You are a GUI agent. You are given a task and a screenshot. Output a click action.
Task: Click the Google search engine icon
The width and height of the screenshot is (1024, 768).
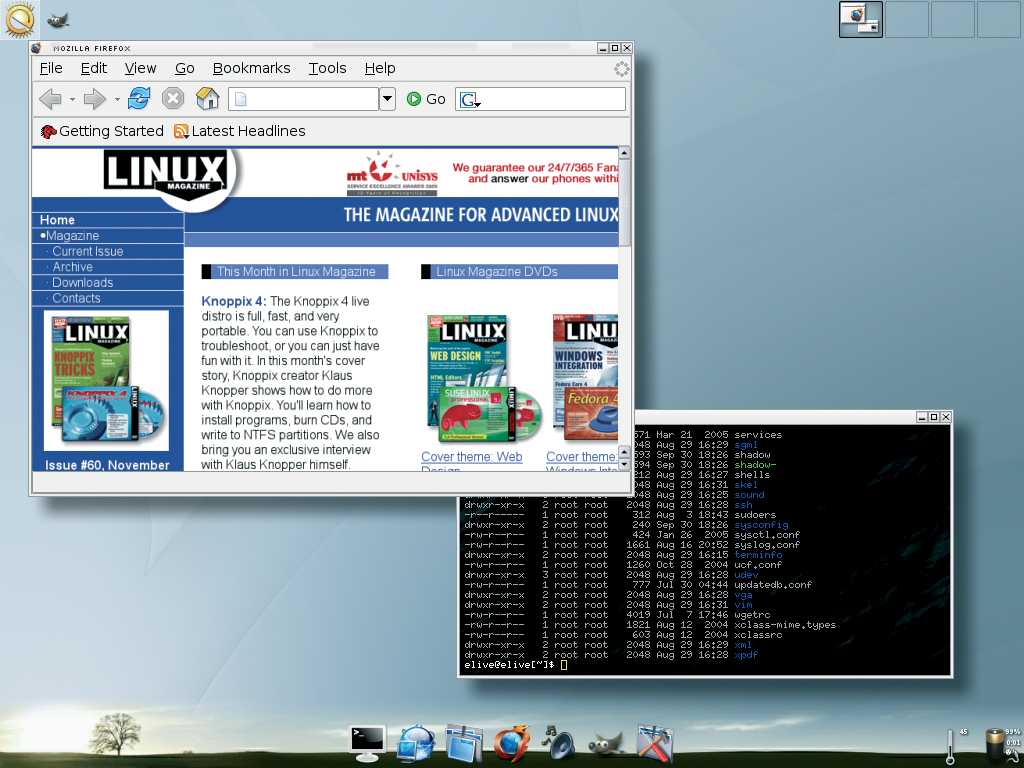[470, 99]
